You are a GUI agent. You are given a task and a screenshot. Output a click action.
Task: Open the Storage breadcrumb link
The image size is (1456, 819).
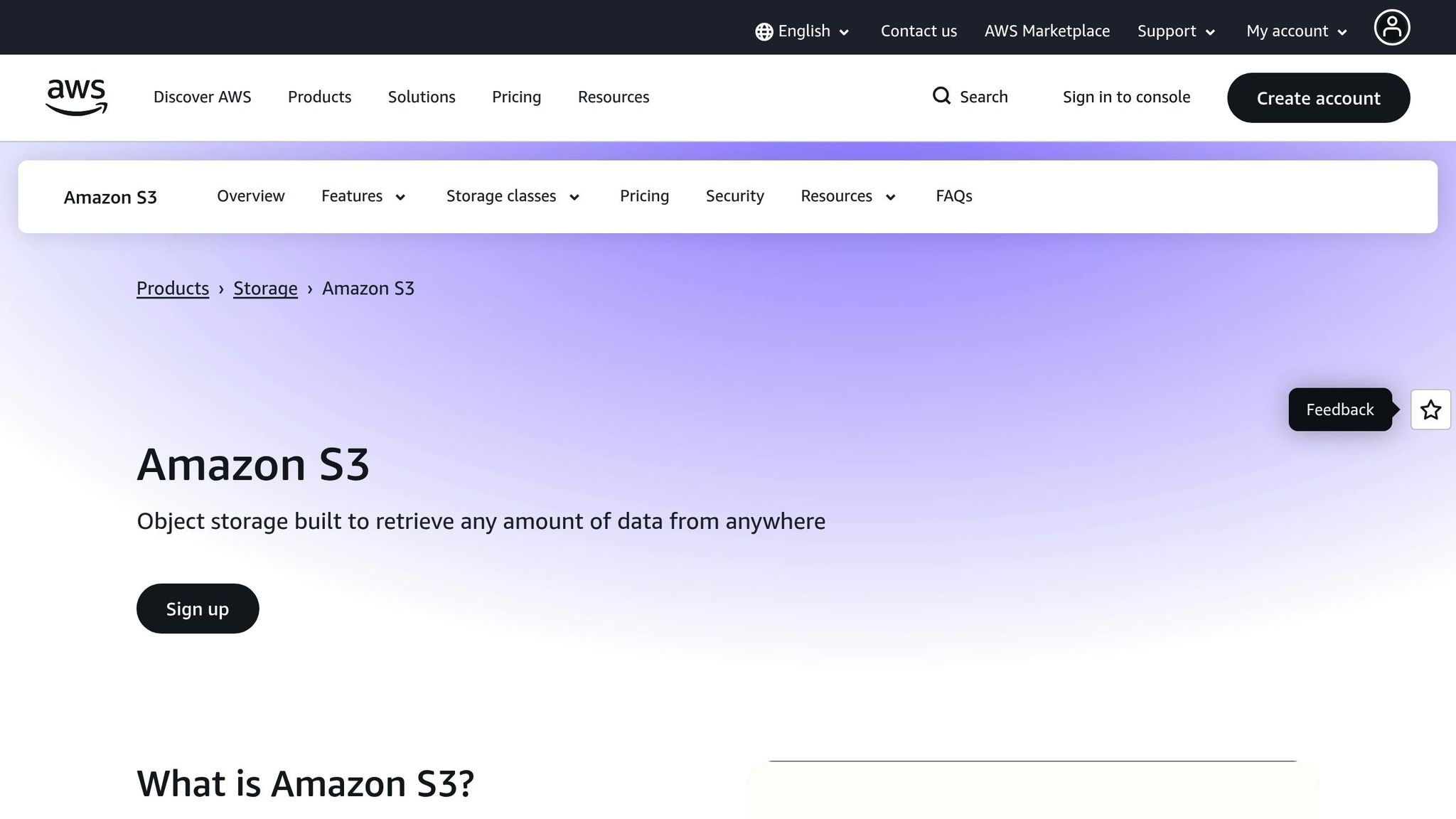tap(265, 289)
